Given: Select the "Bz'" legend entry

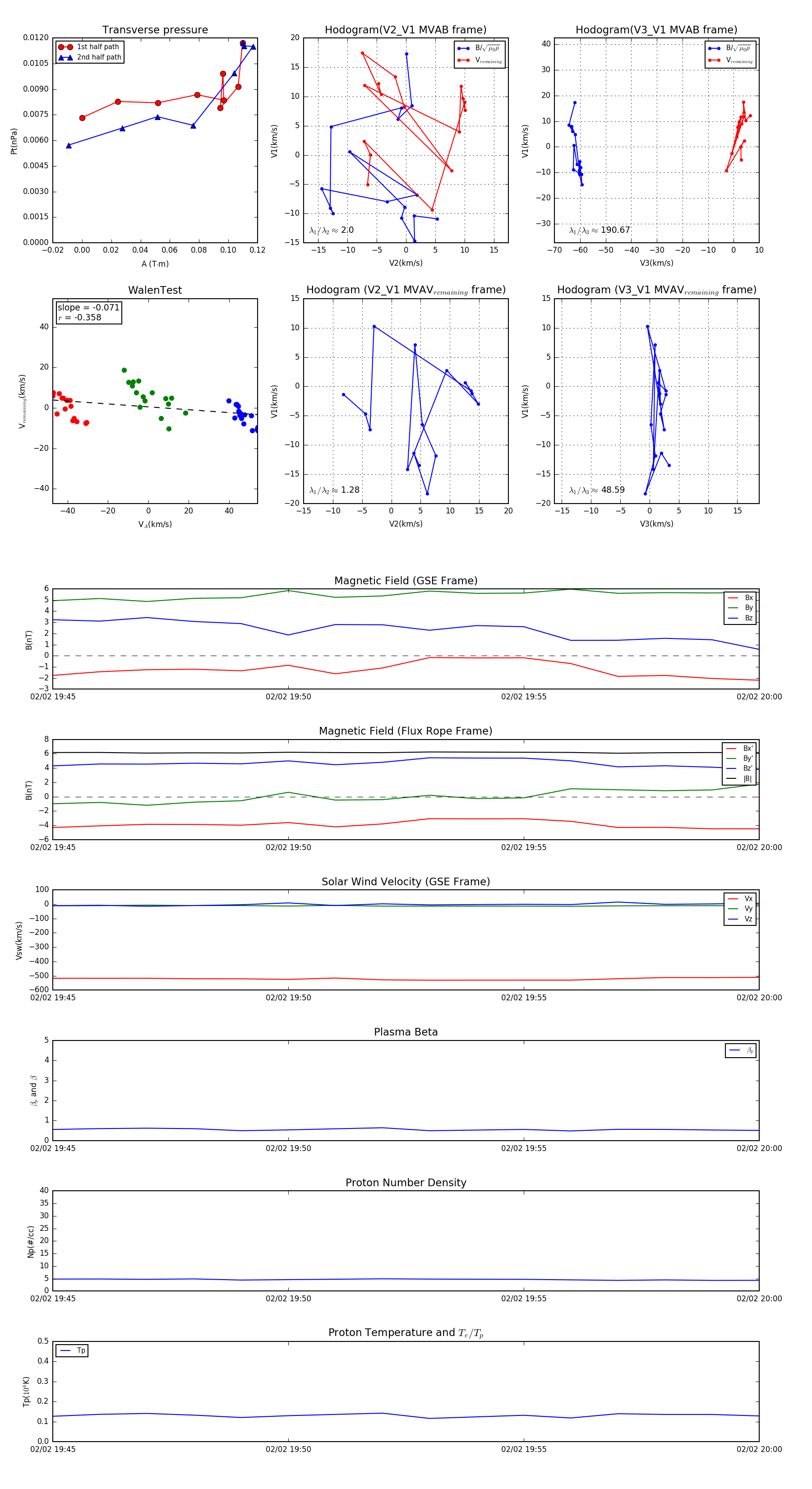Looking at the screenshot, I should point(739,768).
